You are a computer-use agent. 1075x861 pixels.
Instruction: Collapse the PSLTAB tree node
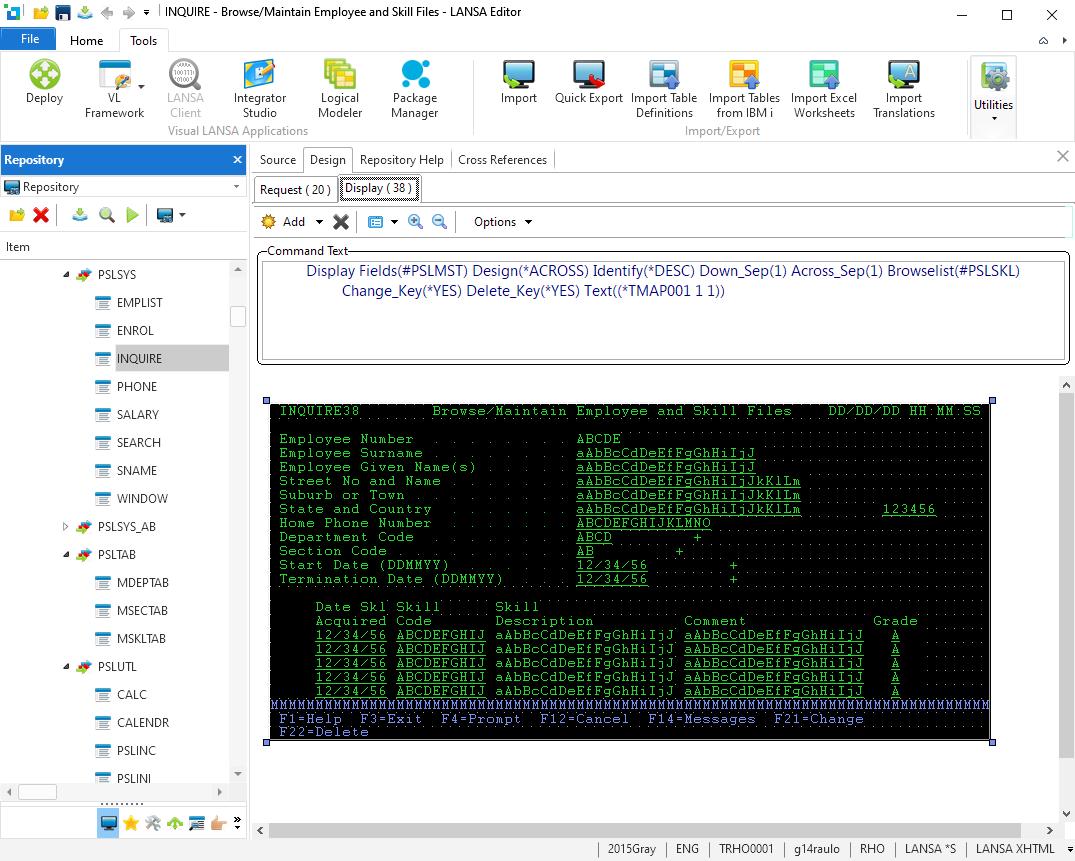(x=67, y=555)
